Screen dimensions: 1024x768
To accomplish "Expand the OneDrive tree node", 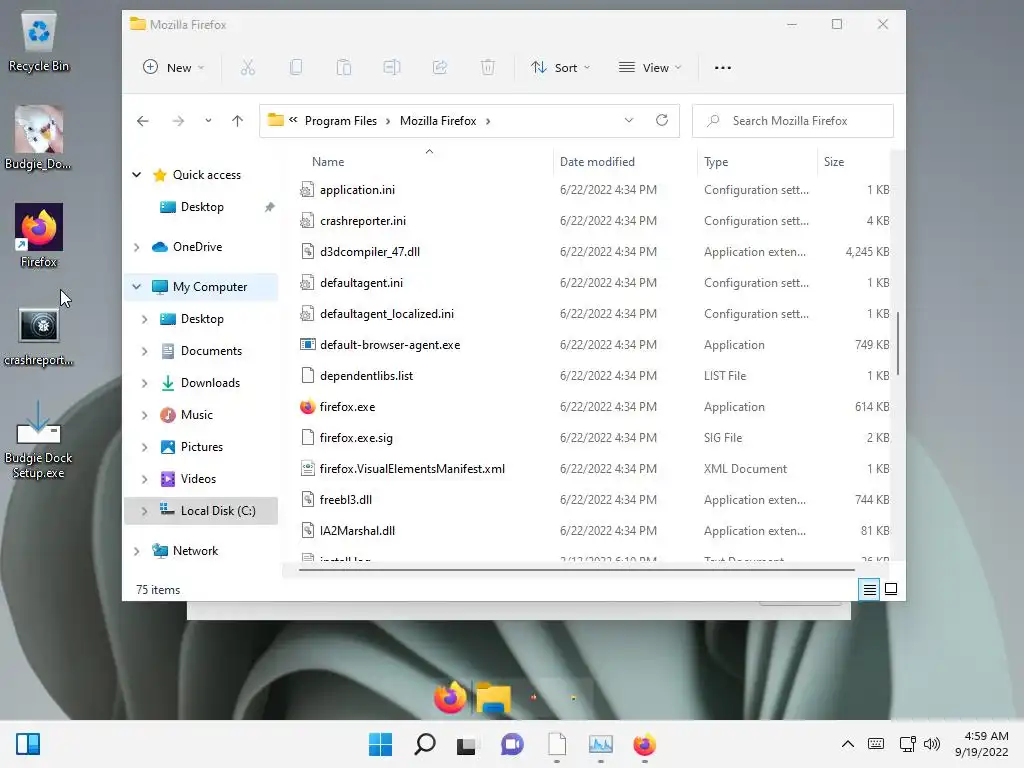I will 136,247.
